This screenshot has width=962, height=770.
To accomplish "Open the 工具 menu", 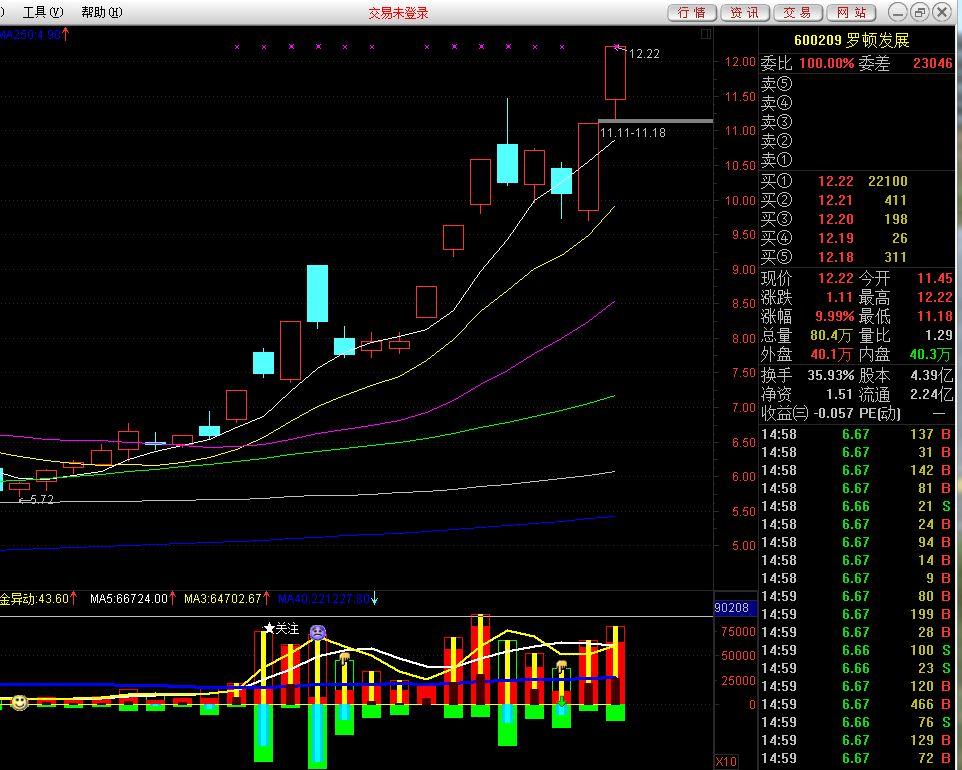I will (x=41, y=12).
